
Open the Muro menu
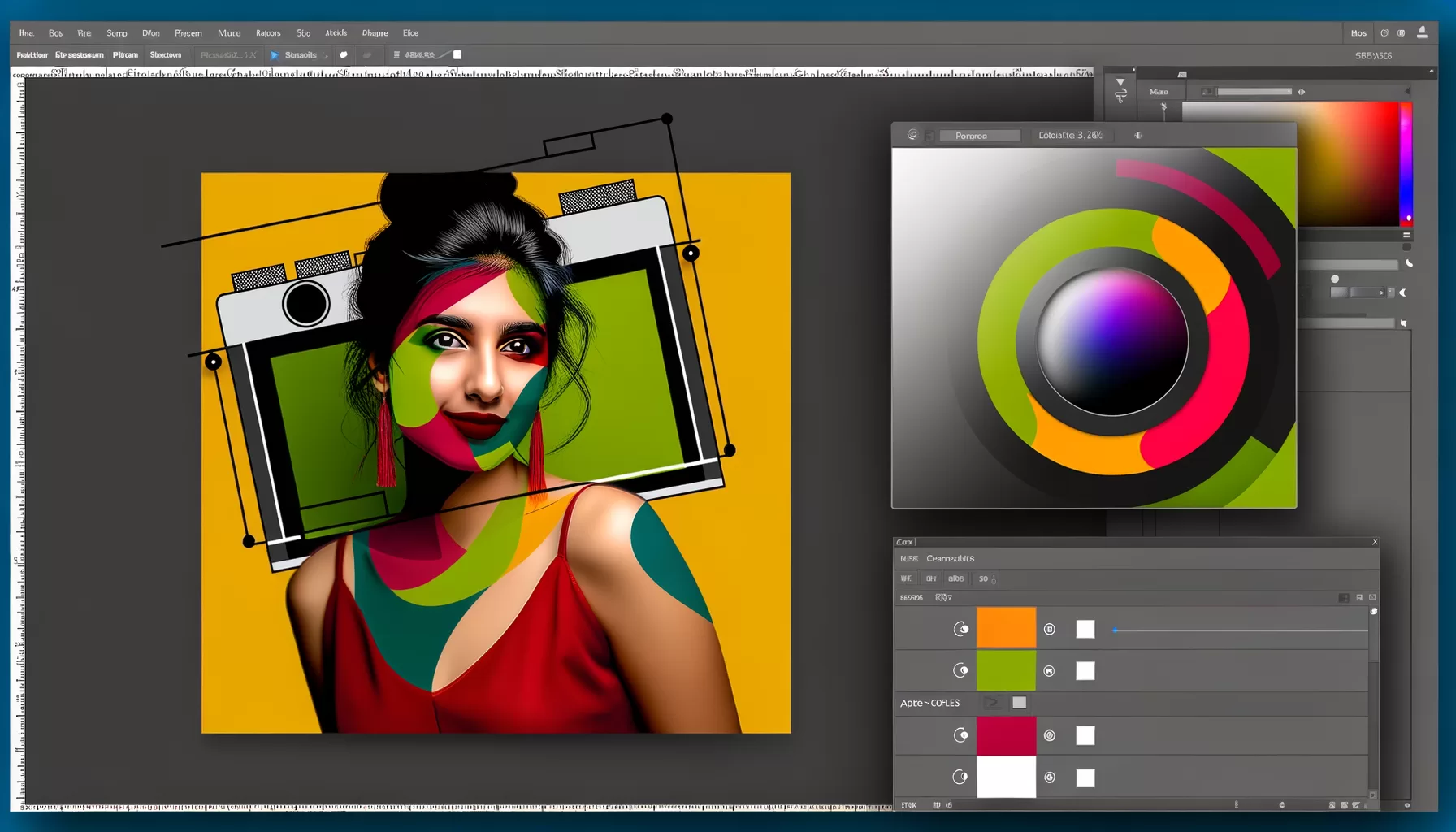[x=229, y=33]
